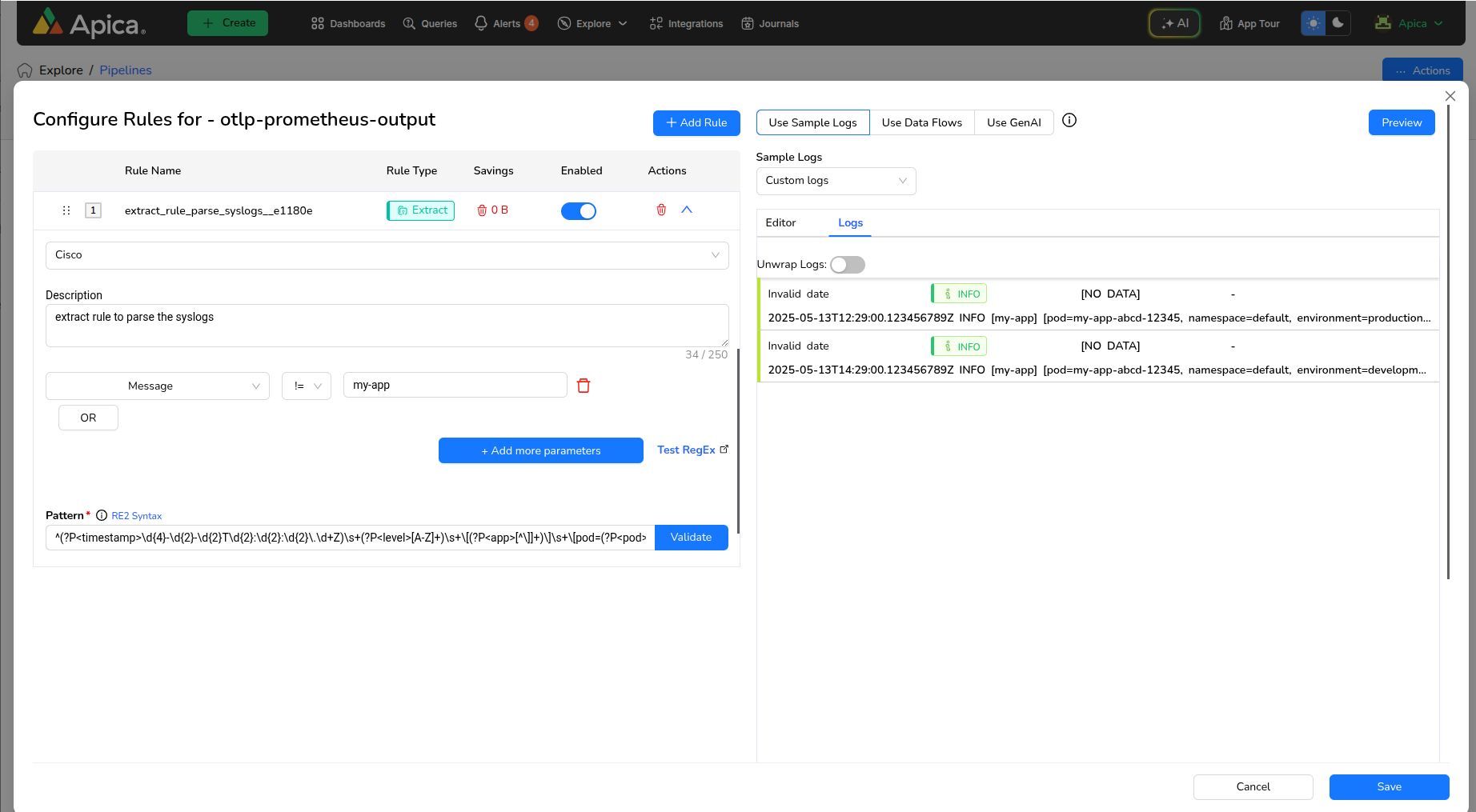
Task: Remove the Message filter condition row
Action: tap(584, 386)
